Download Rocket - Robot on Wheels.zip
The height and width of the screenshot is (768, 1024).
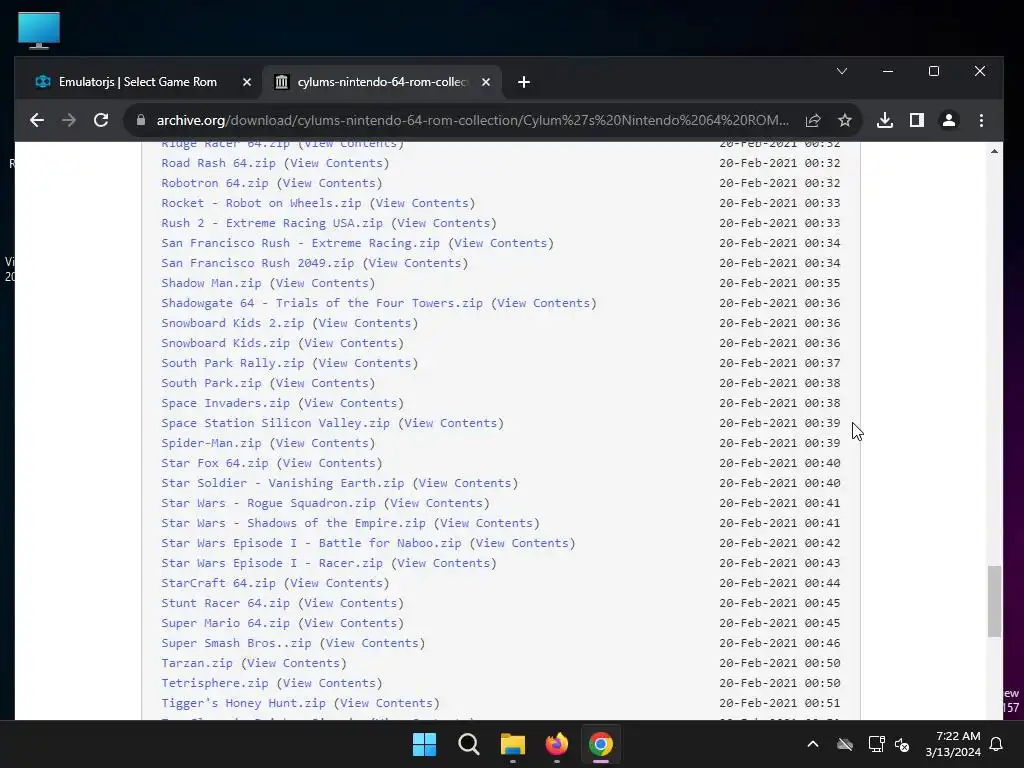point(261,203)
